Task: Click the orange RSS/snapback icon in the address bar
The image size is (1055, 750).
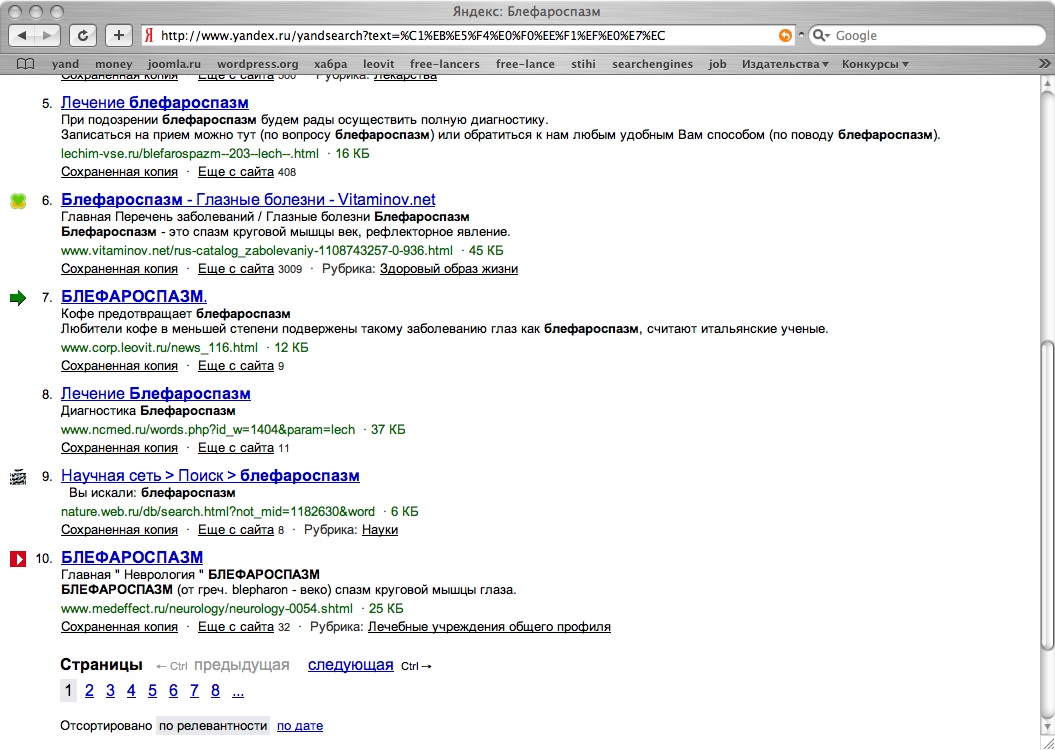Action: [x=785, y=36]
